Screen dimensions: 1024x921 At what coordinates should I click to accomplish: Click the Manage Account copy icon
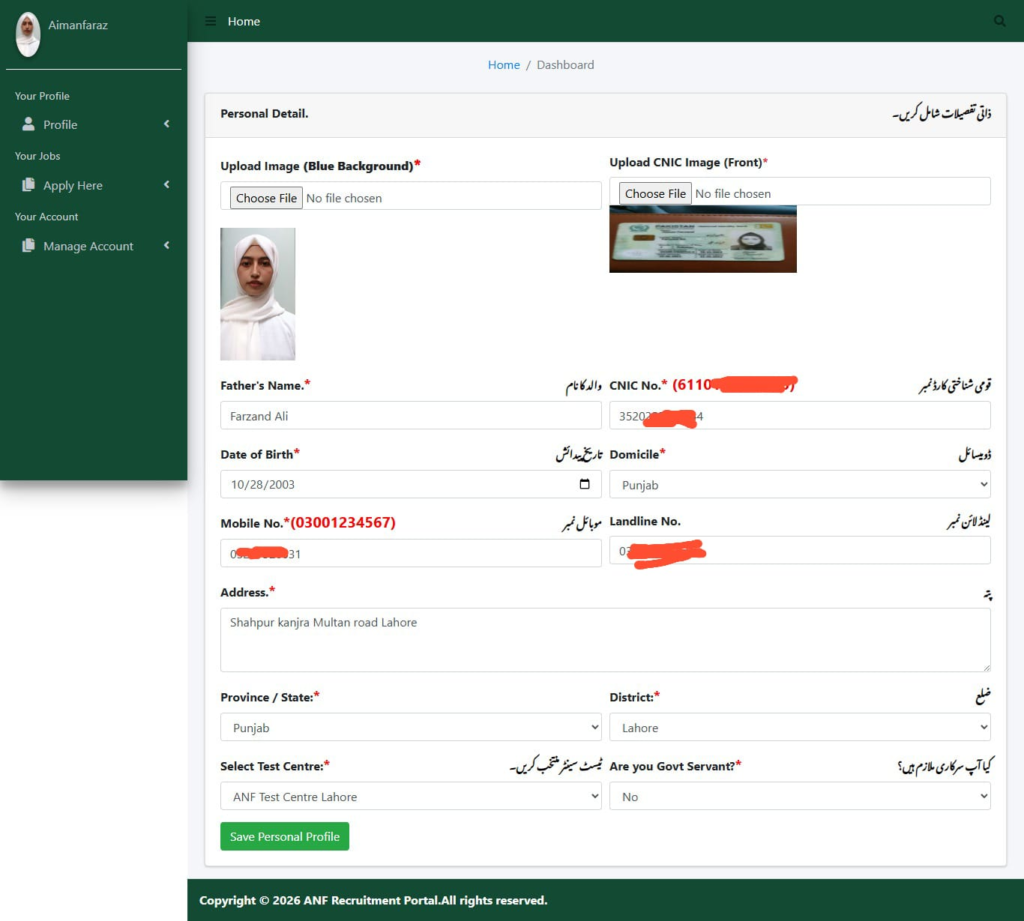tap(28, 246)
